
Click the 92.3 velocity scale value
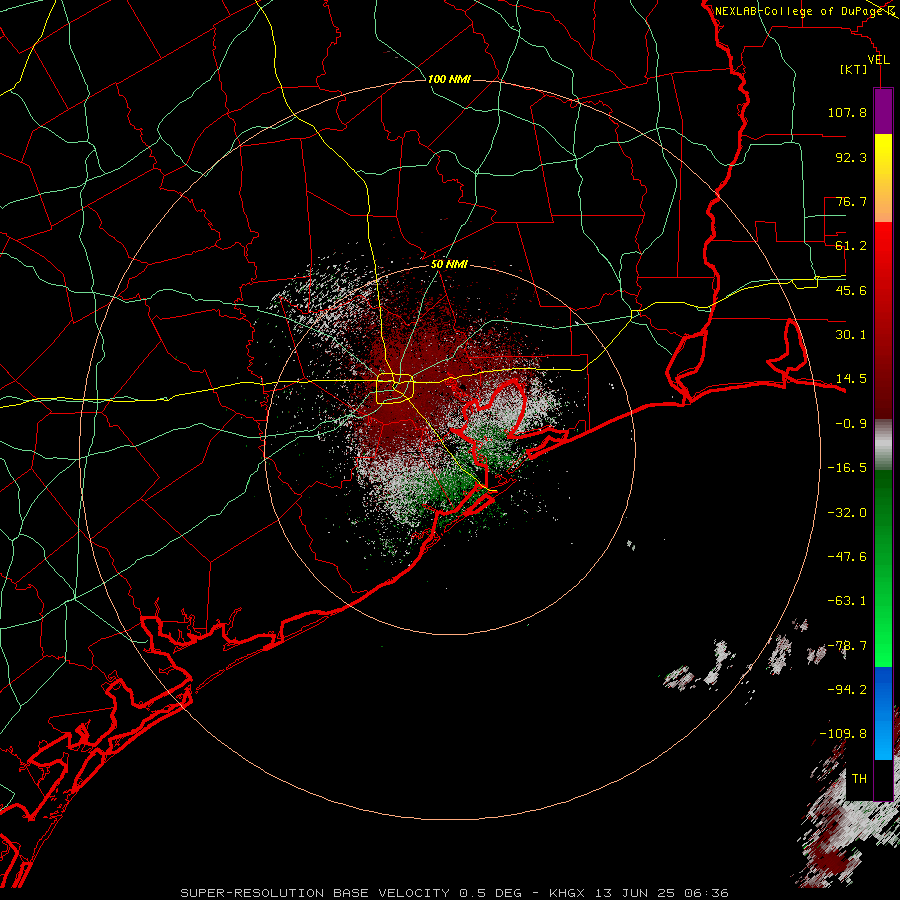pyautogui.click(x=851, y=157)
